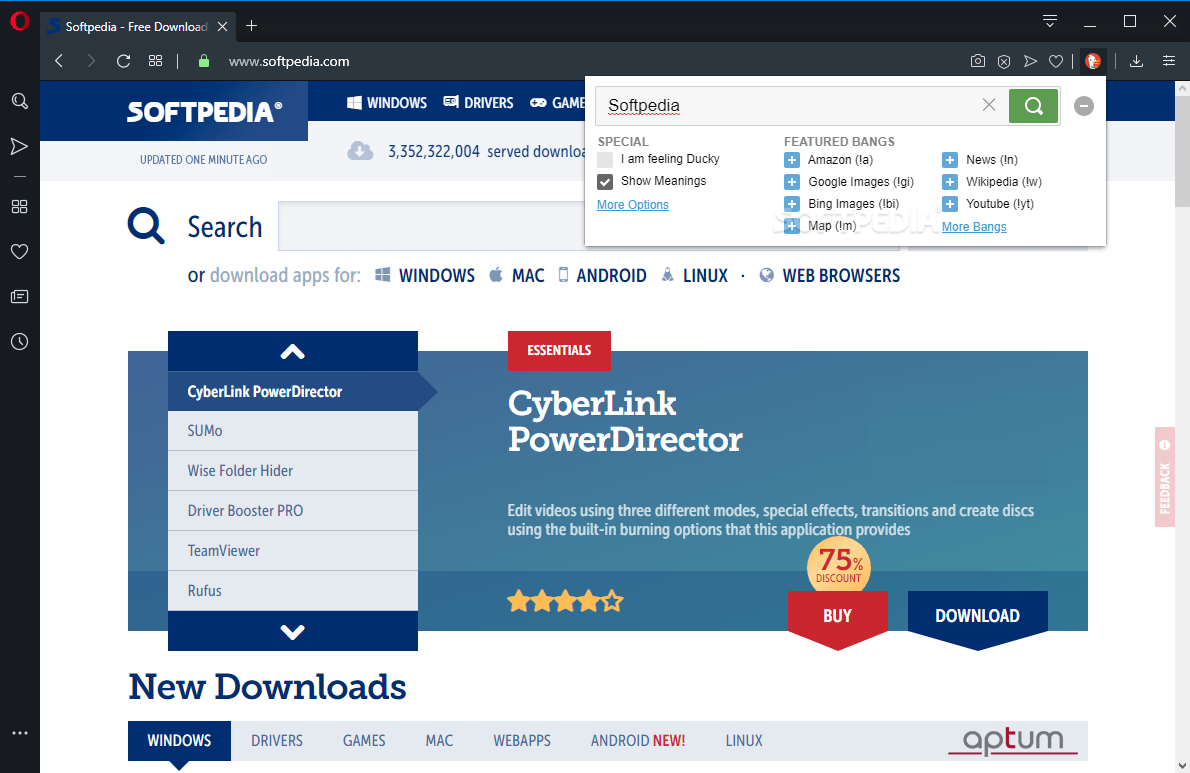
Task: Uncheck the Show Meanings checkbox
Action: coord(605,181)
